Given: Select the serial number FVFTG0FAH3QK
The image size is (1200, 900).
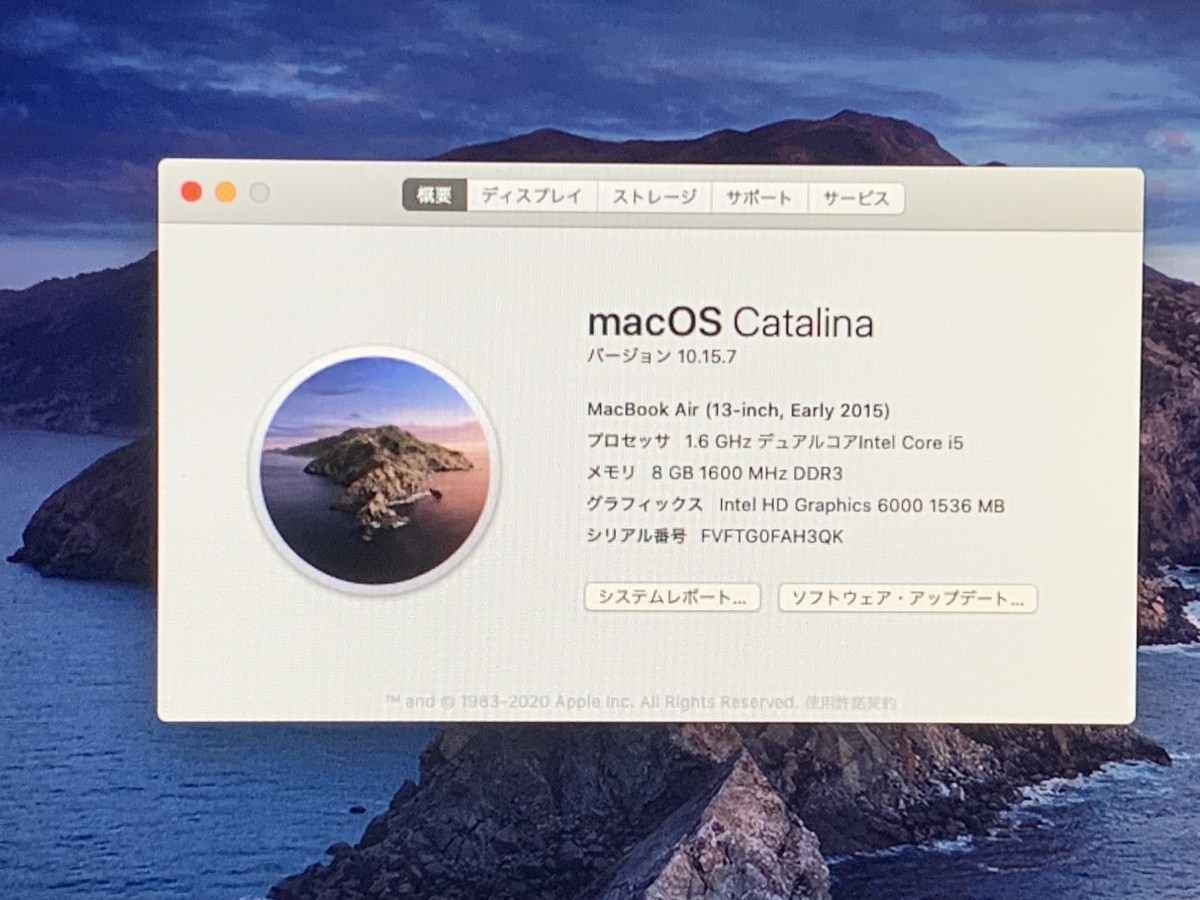Looking at the screenshot, I should click(772, 536).
